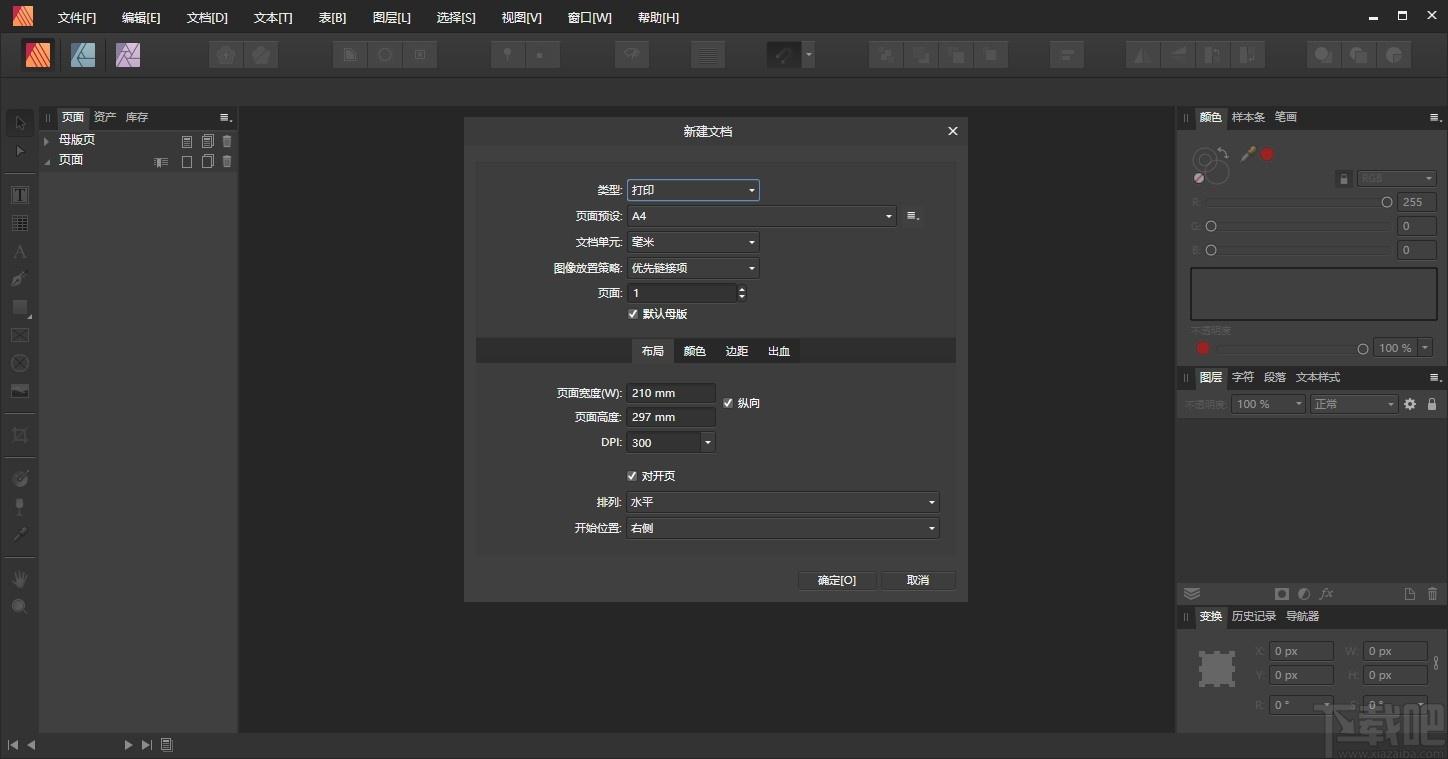Screen dimensions: 1448x759
Task: Switch to Photo persona icon
Action: pyautogui.click(x=127, y=55)
